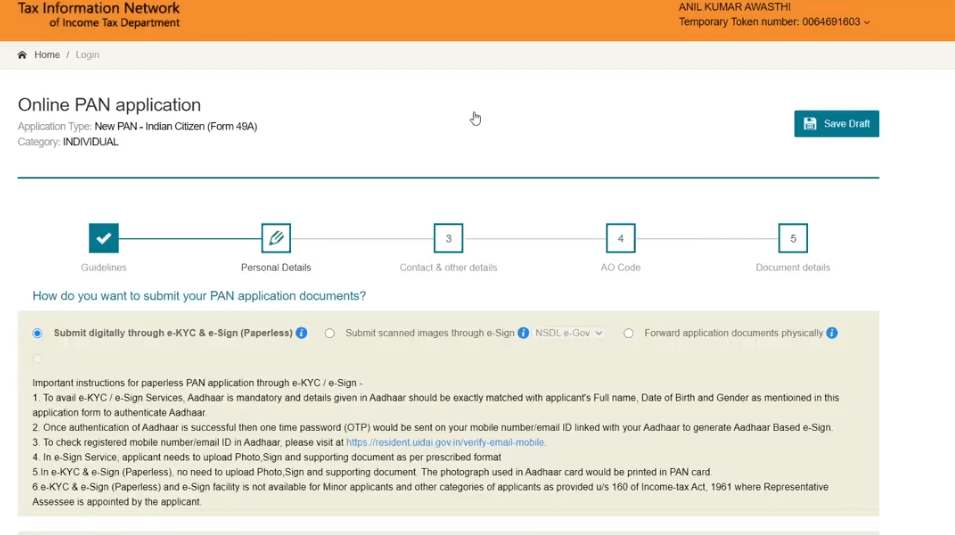The image size is (955, 535).
Task: Click the AO Code step label
Action: (621, 268)
